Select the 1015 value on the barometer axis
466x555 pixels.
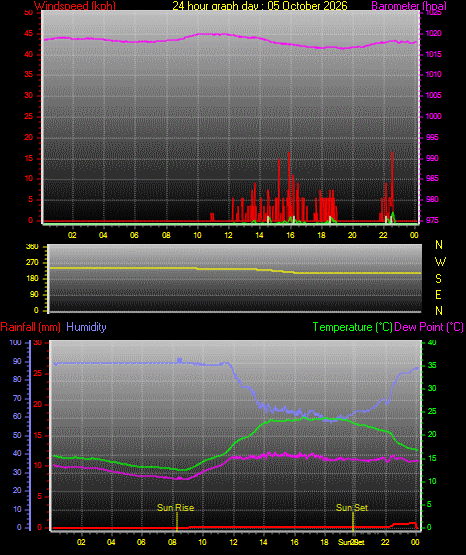[x=433, y=55]
